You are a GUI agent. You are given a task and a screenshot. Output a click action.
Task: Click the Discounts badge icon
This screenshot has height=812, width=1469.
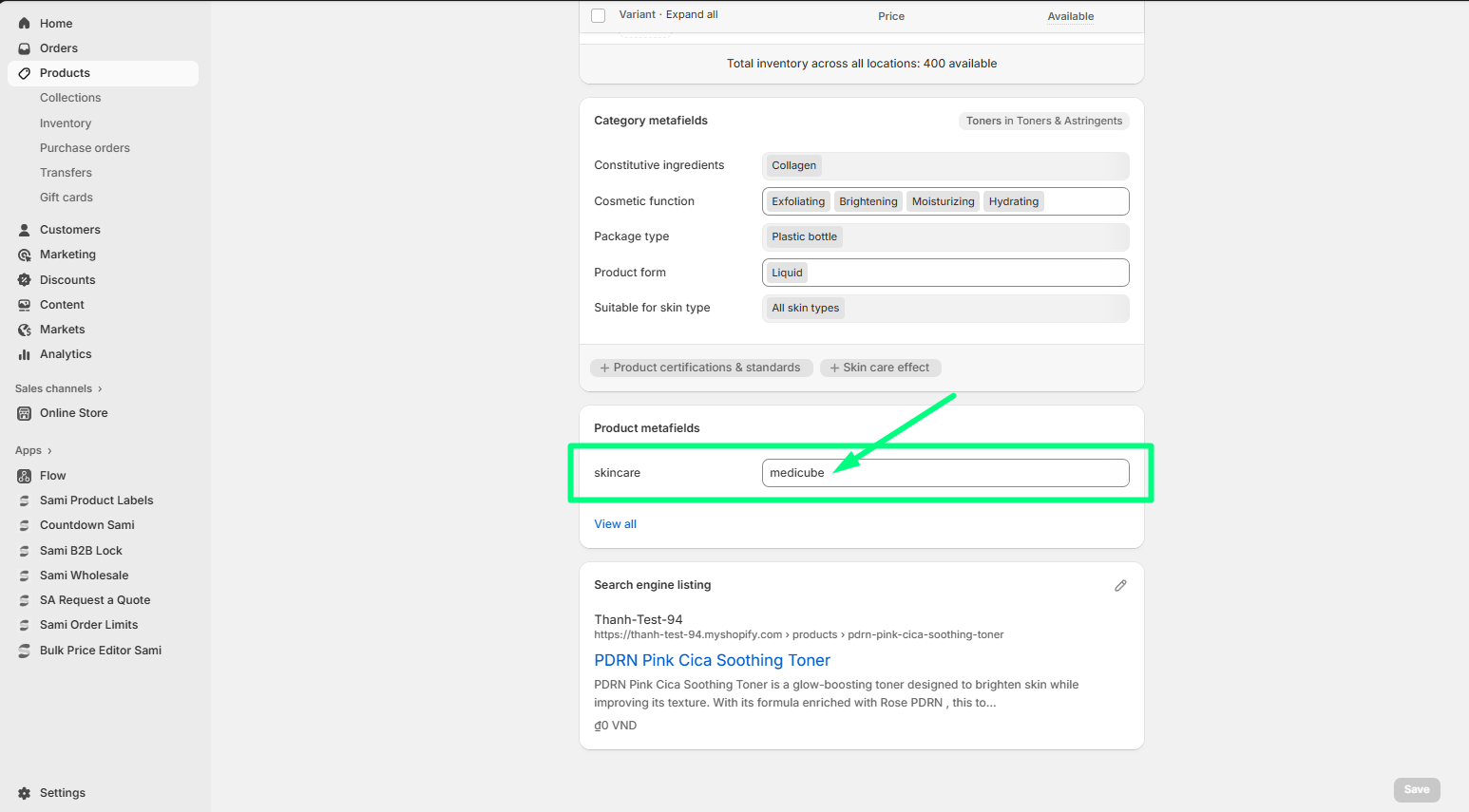tap(25, 280)
